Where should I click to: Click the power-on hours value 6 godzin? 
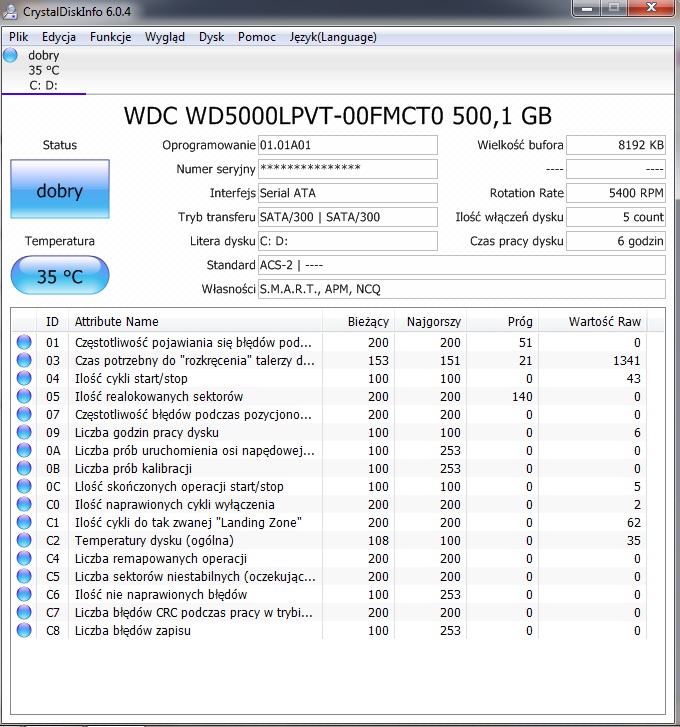point(616,241)
